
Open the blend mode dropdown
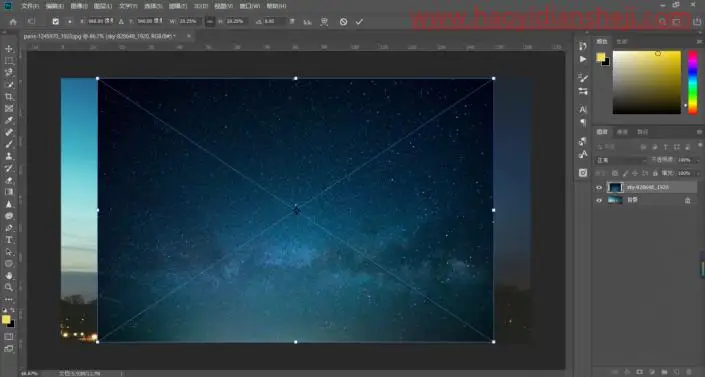(x=621, y=160)
